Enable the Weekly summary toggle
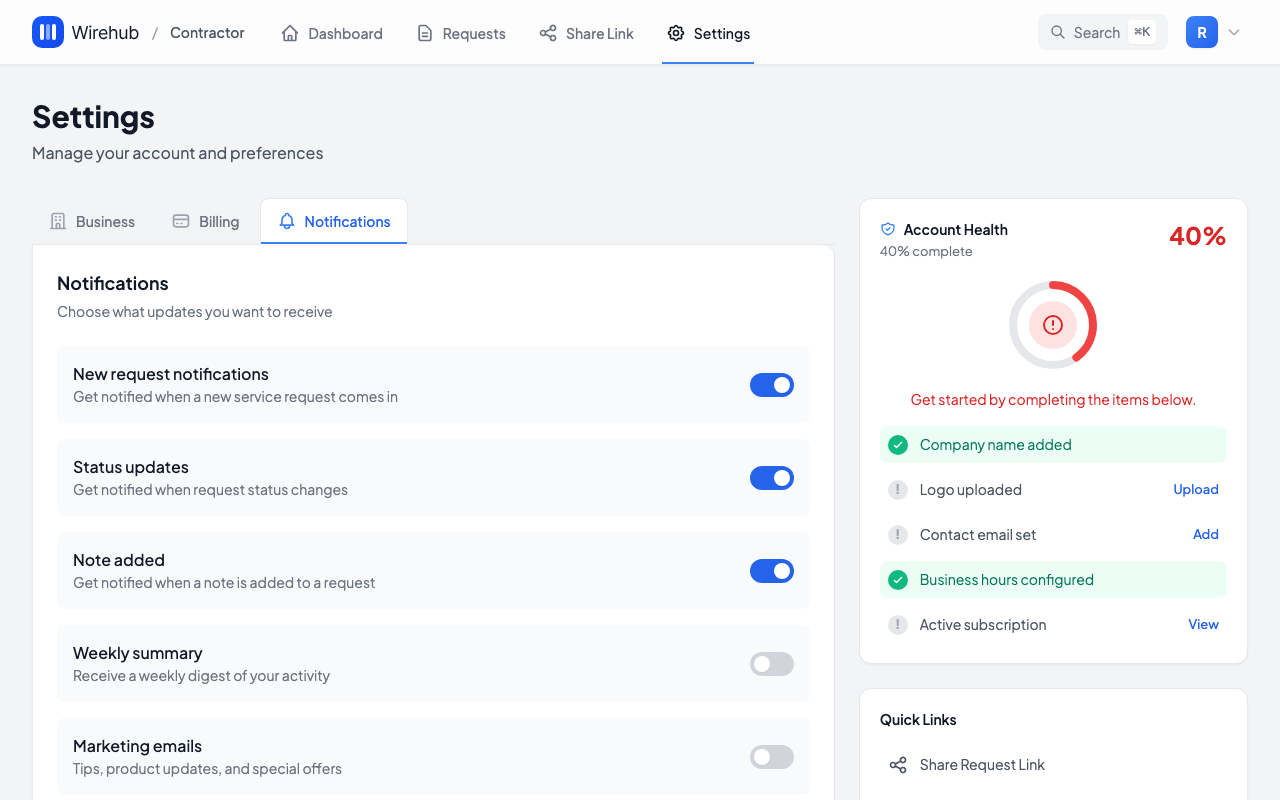 point(771,664)
